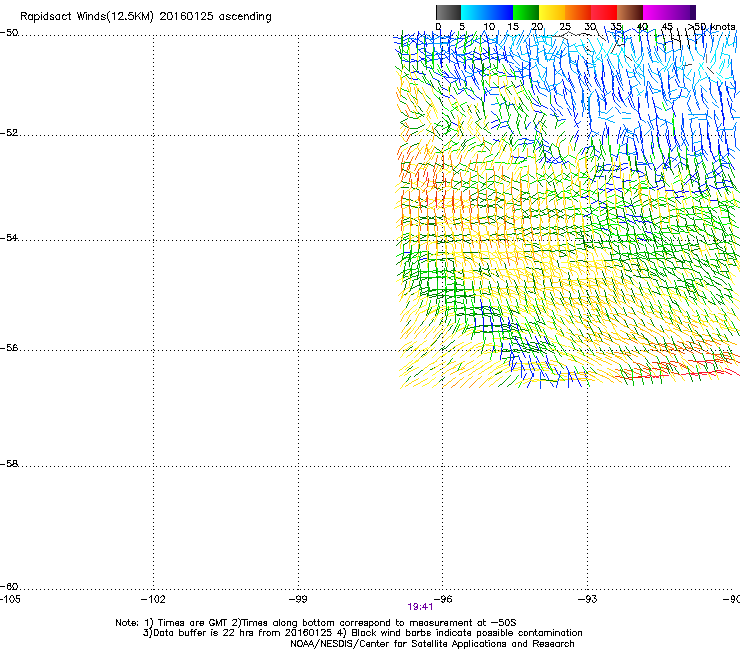Click the dark purple 45-50 knots legend segment
The width and height of the screenshot is (740, 650).
[x=682, y=12]
